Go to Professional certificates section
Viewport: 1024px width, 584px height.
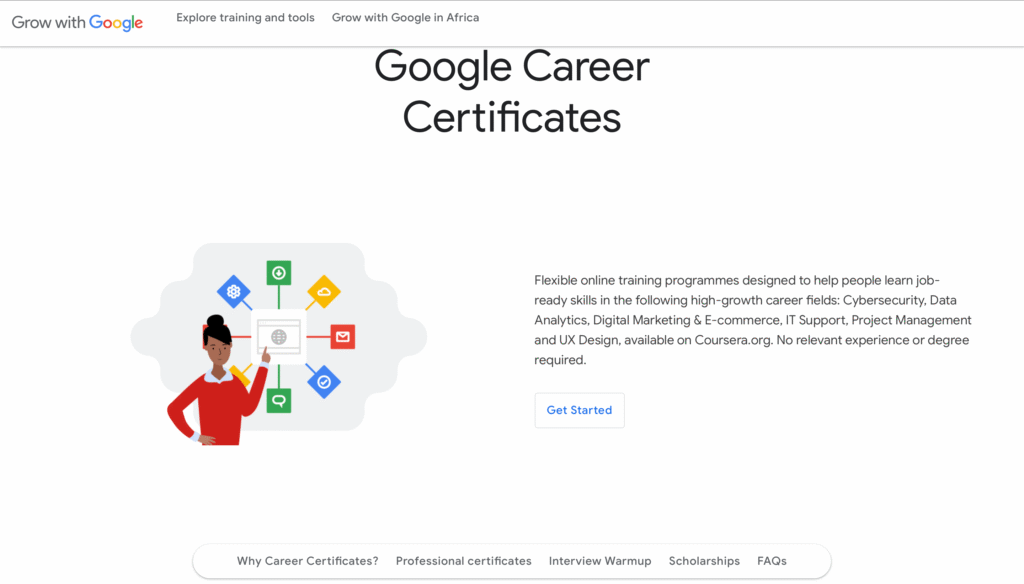(x=464, y=561)
